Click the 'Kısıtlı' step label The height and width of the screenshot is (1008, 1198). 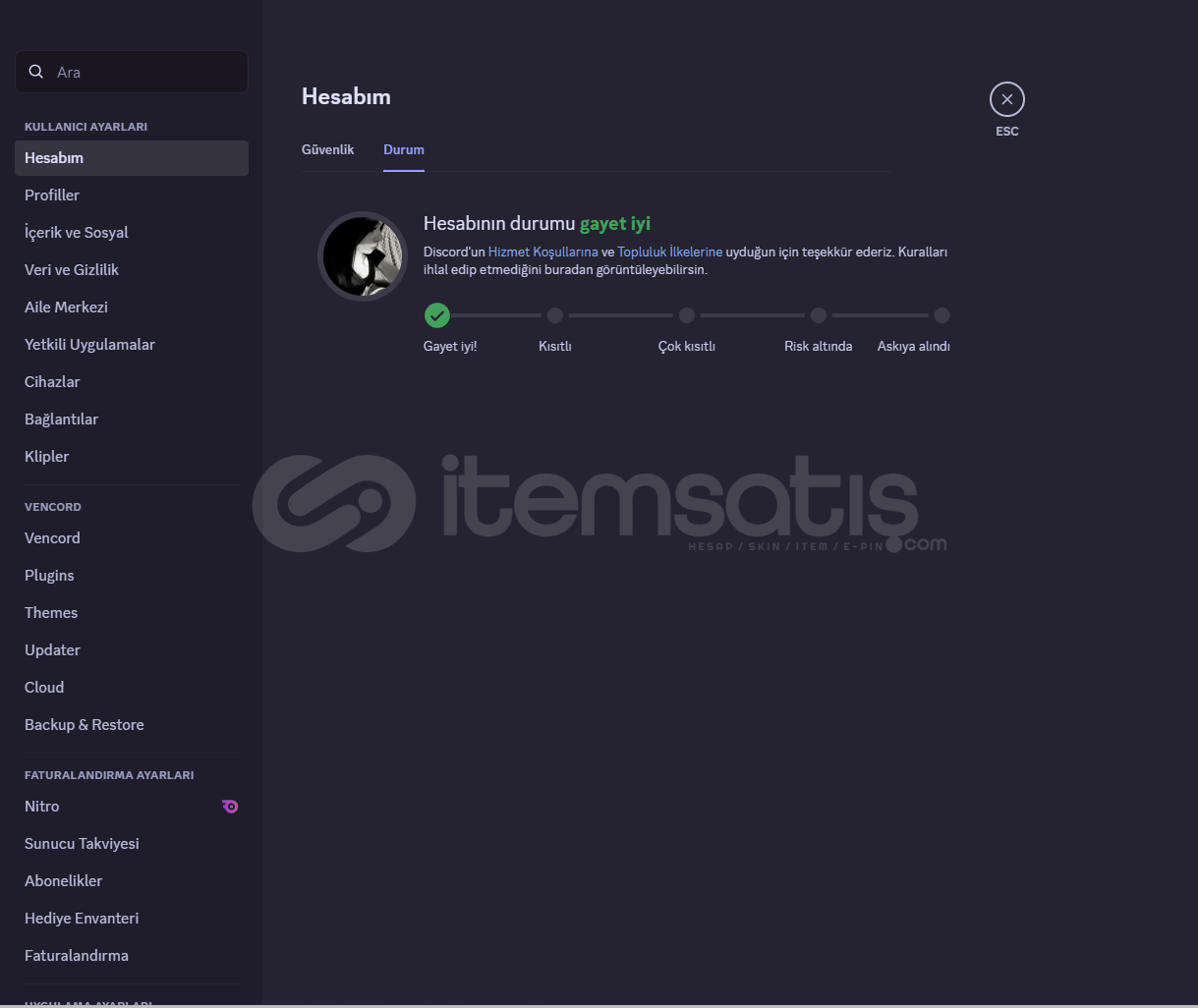click(x=555, y=346)
